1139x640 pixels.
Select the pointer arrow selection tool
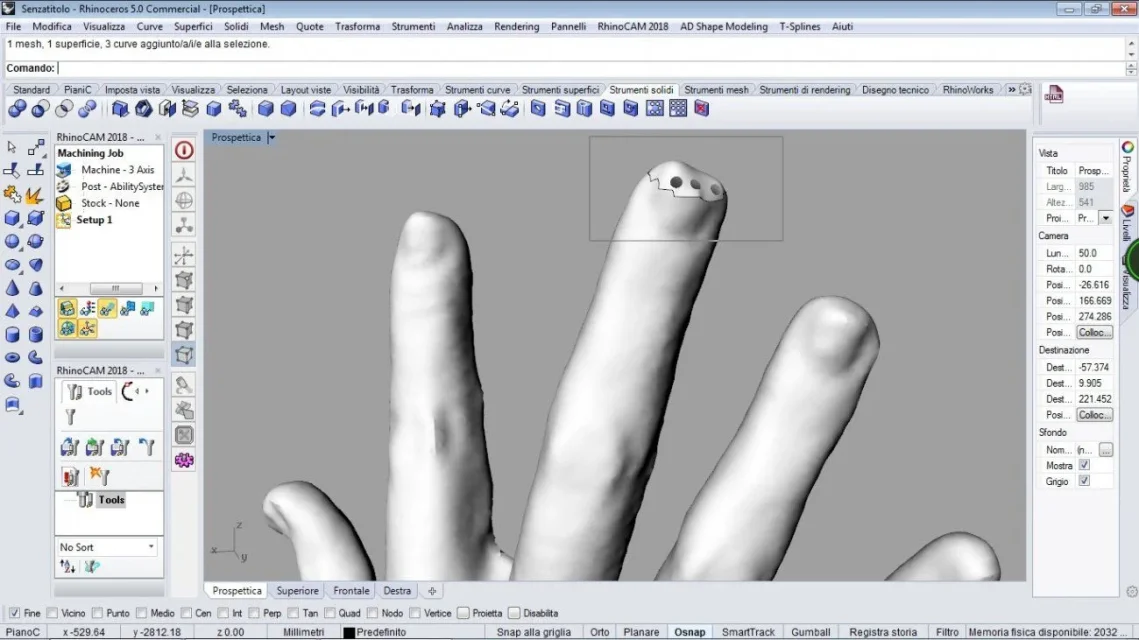pos(12,148)
